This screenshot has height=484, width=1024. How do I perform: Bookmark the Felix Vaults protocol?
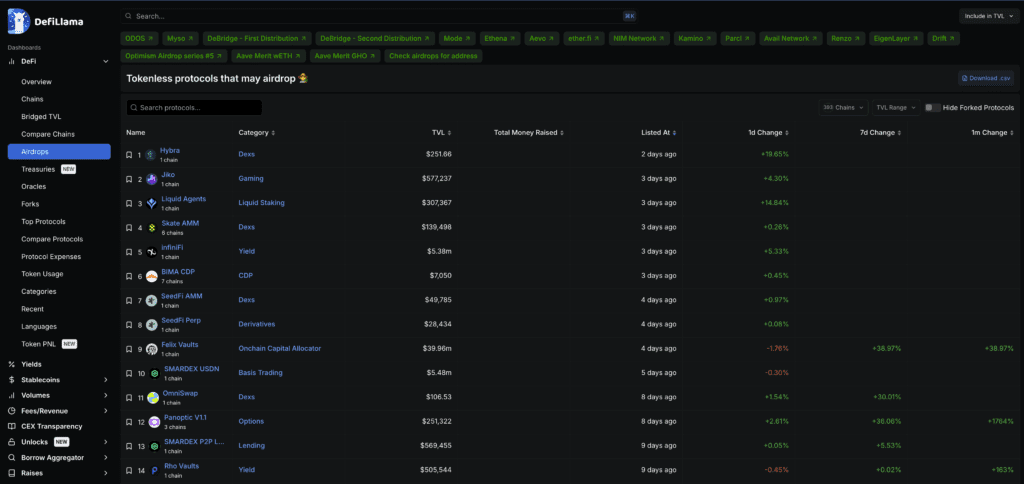[129, 349]
